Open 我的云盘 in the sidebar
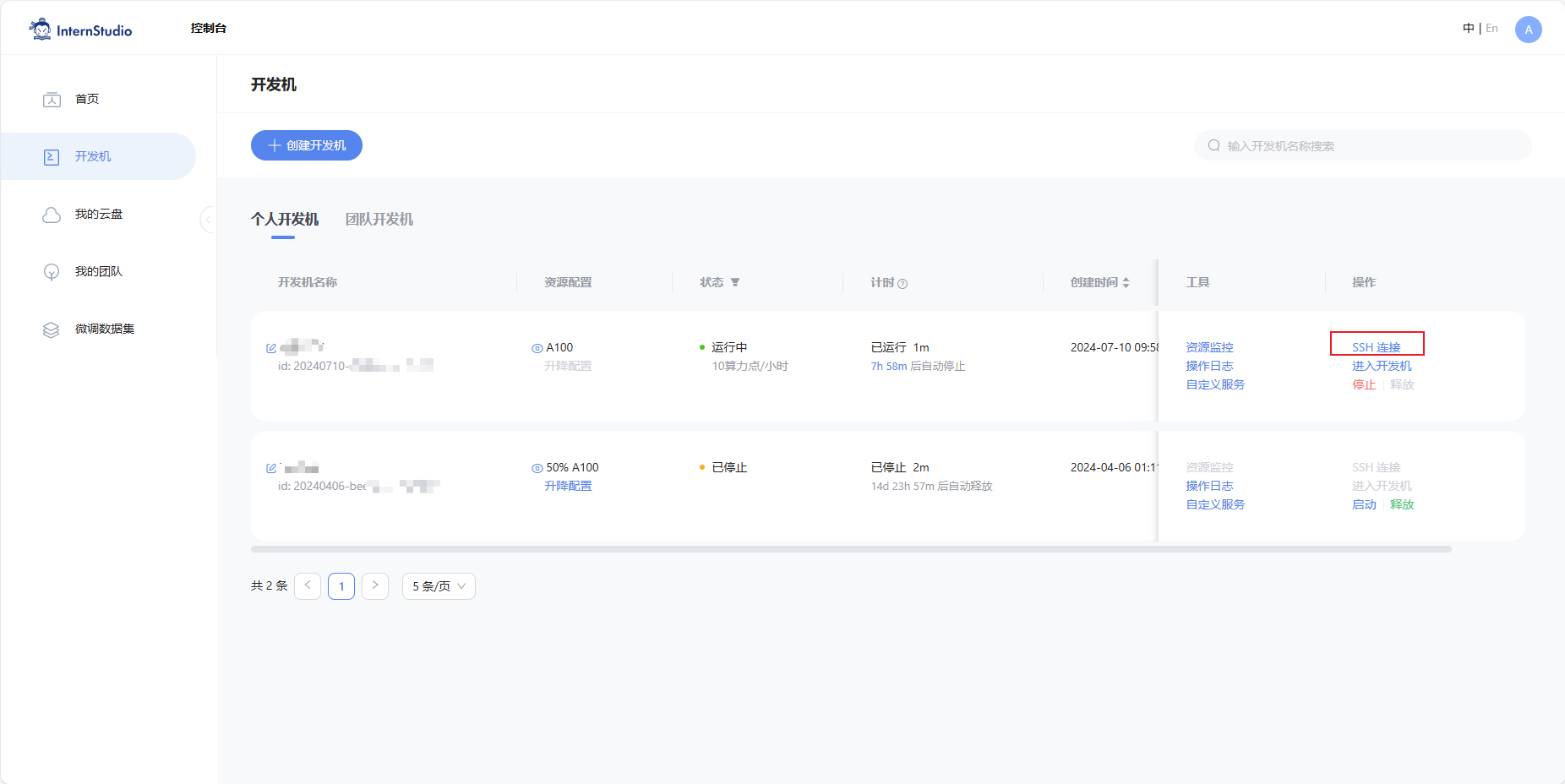Viewport: 1565px width, 784px height. tap(98, 215)
